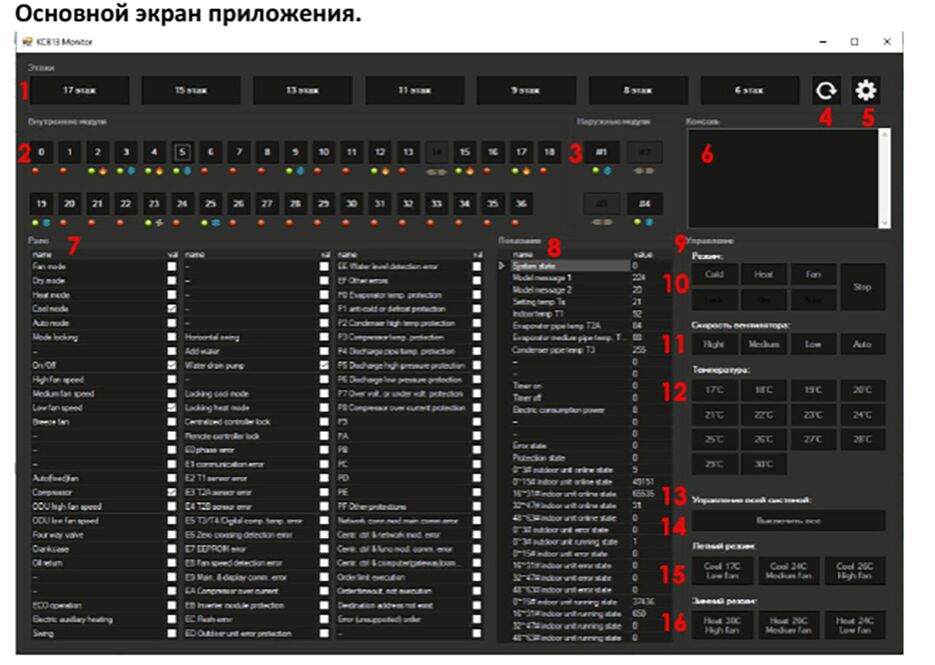Click the Heat mode button
Screen dimensions: 935x665
764,274
